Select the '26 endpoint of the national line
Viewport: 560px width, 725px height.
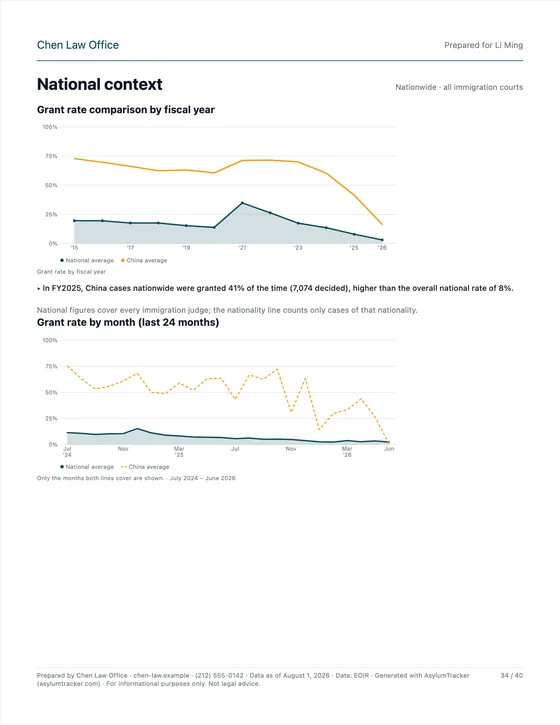click(382, 240)
